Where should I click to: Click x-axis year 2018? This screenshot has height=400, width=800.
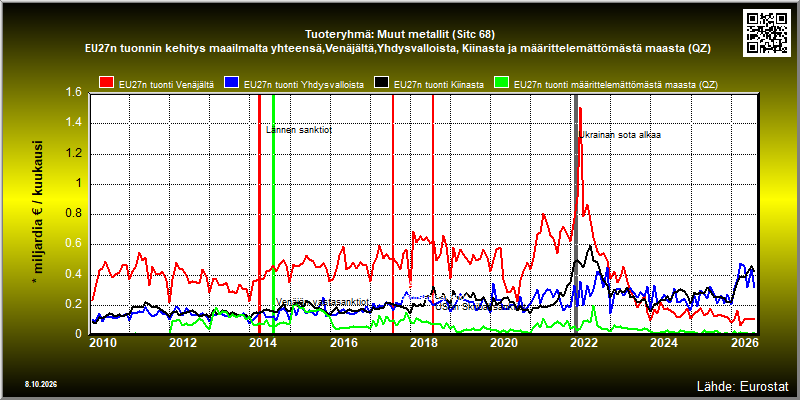coord(423,343)
